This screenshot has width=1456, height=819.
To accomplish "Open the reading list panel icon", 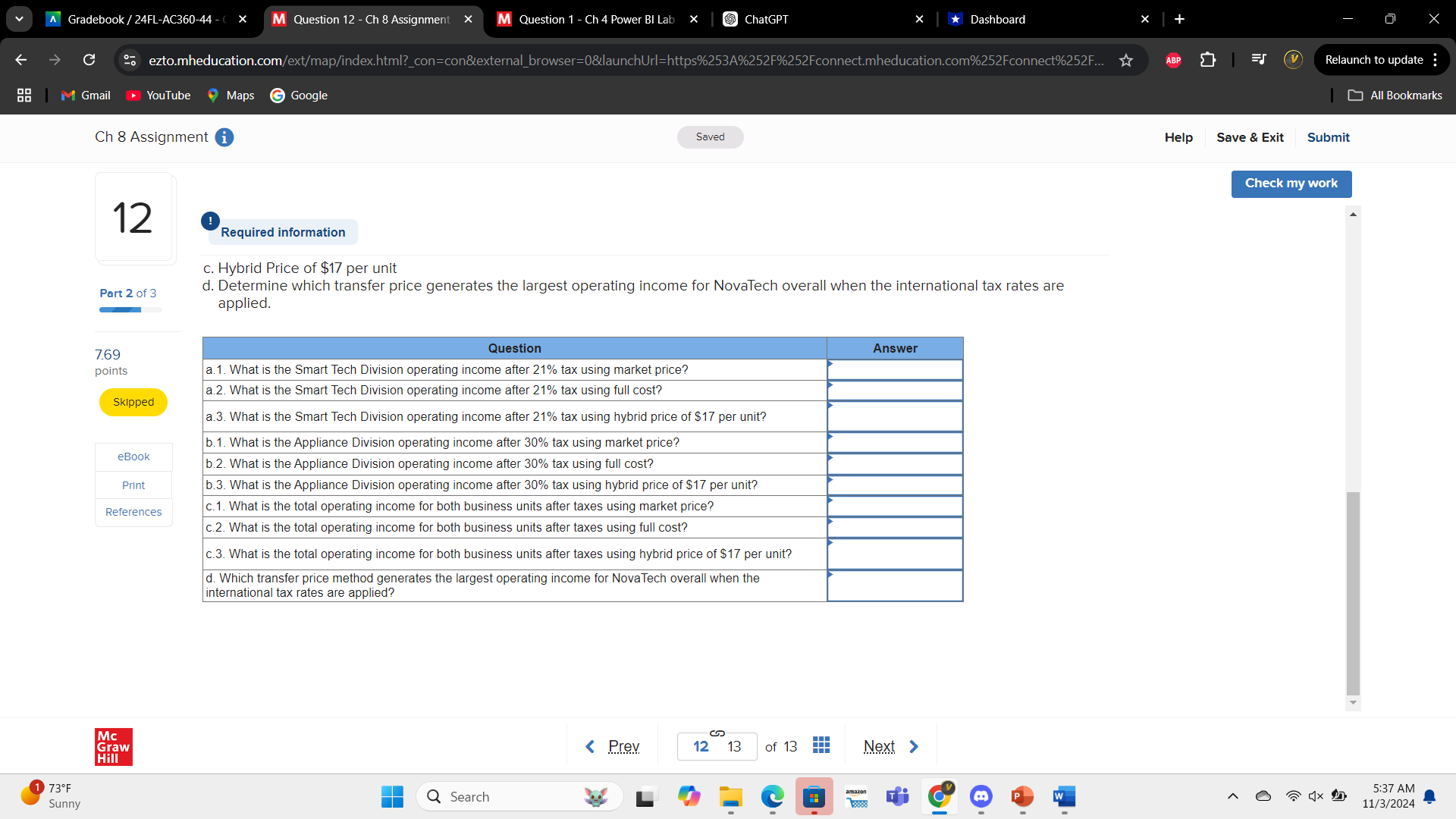I will coord(1259,59).
